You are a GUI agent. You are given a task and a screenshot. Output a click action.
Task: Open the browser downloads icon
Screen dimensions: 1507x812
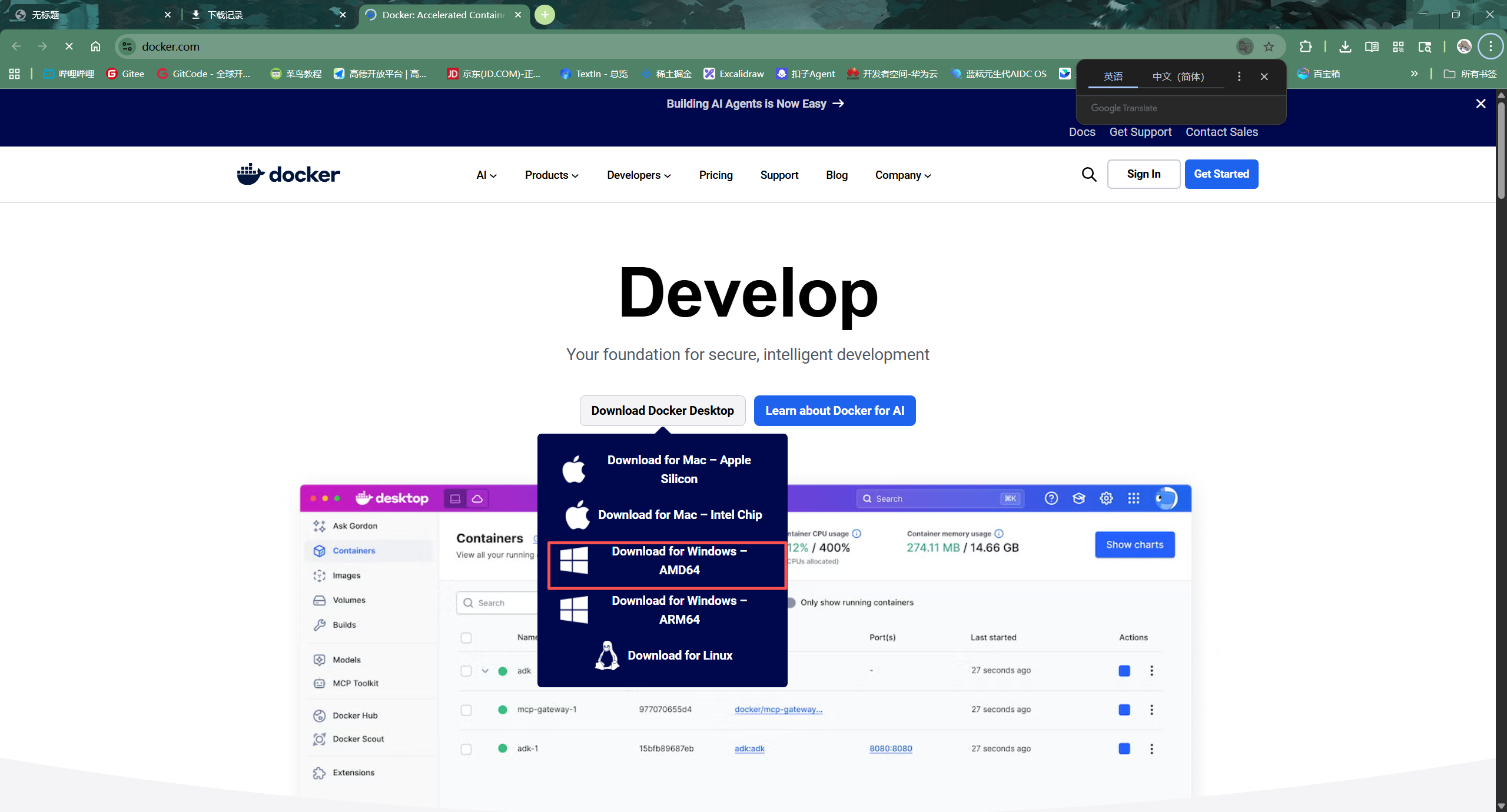click(1345, 46)
